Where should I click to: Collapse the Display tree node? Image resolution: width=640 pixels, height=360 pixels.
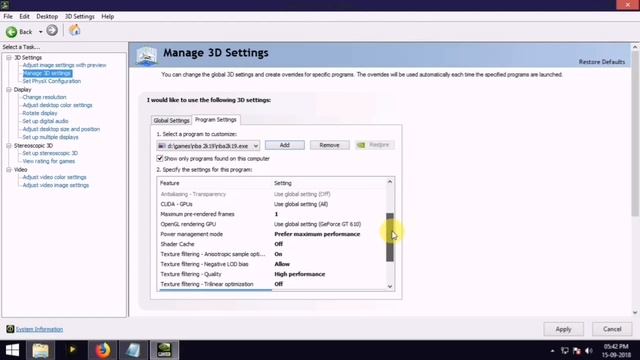coord(9,89)
